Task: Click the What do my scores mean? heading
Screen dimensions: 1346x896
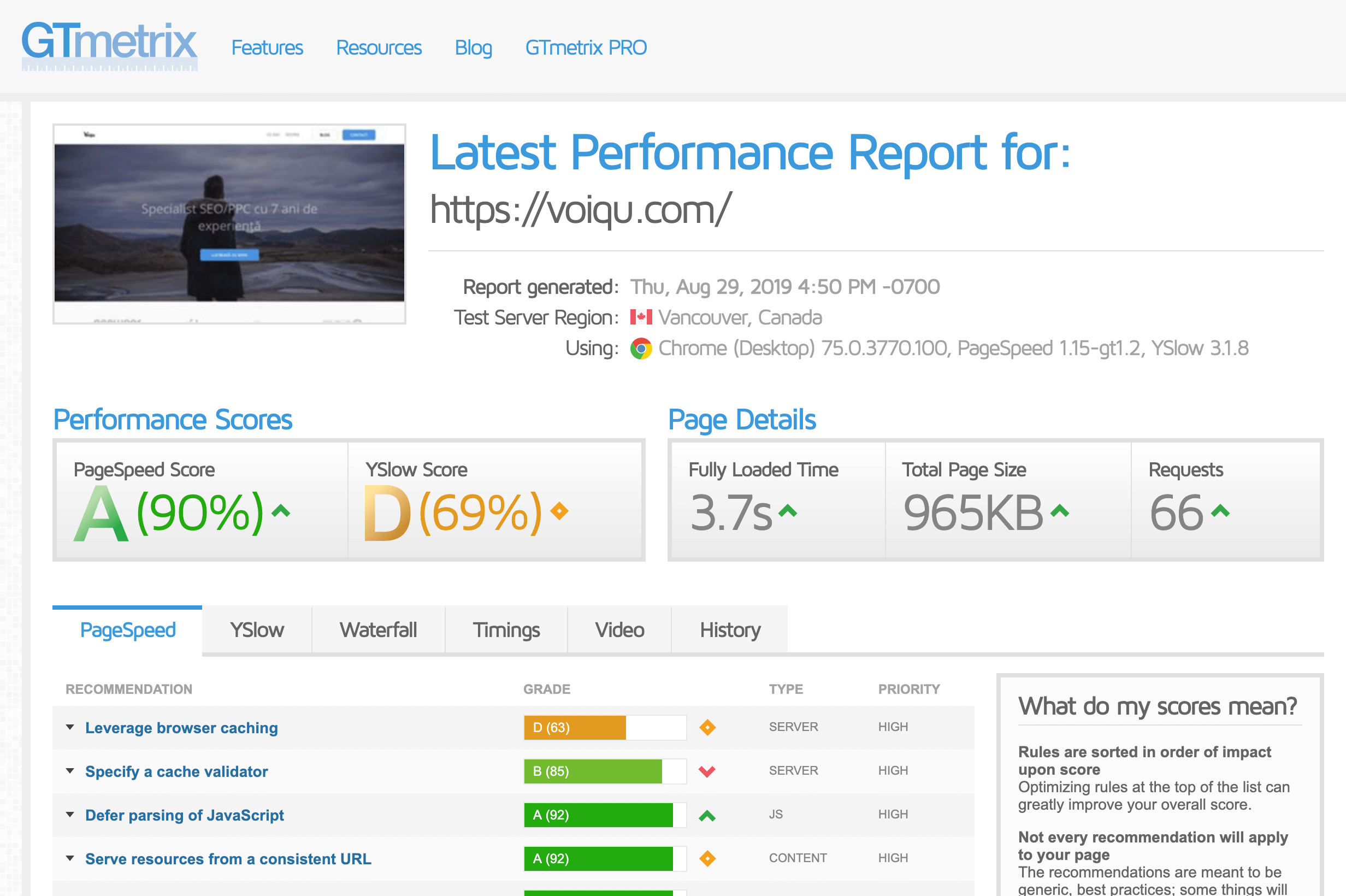Action: coord(1158,707)
